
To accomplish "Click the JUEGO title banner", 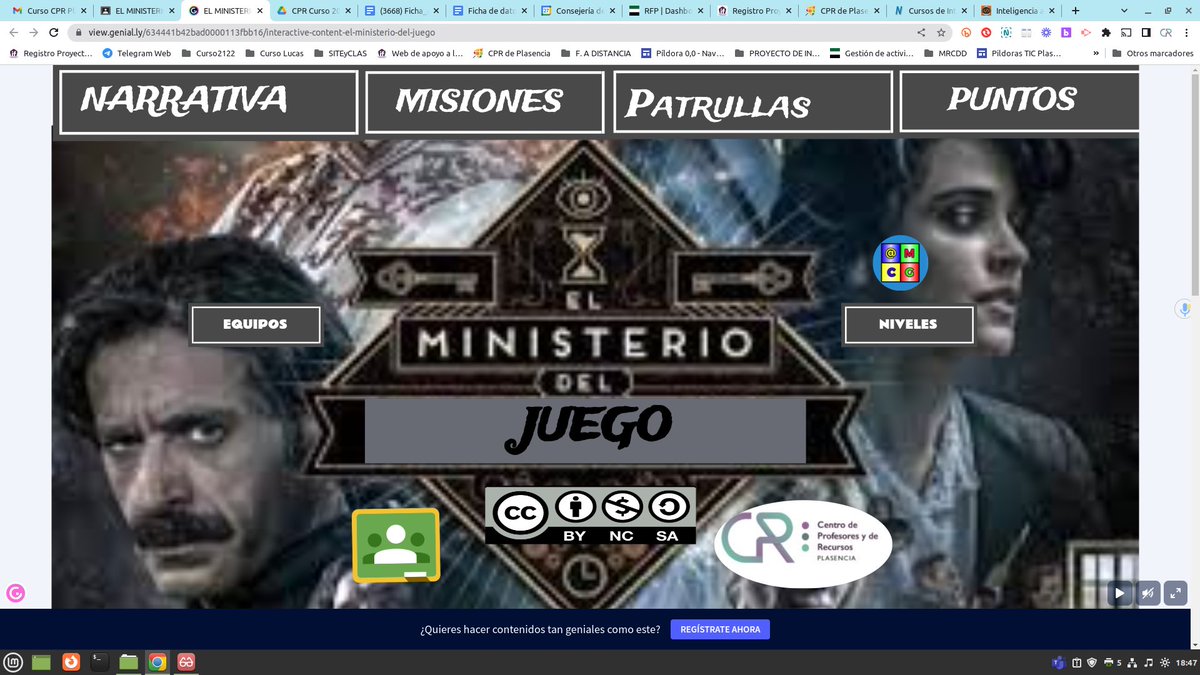I will coord(586,429).
